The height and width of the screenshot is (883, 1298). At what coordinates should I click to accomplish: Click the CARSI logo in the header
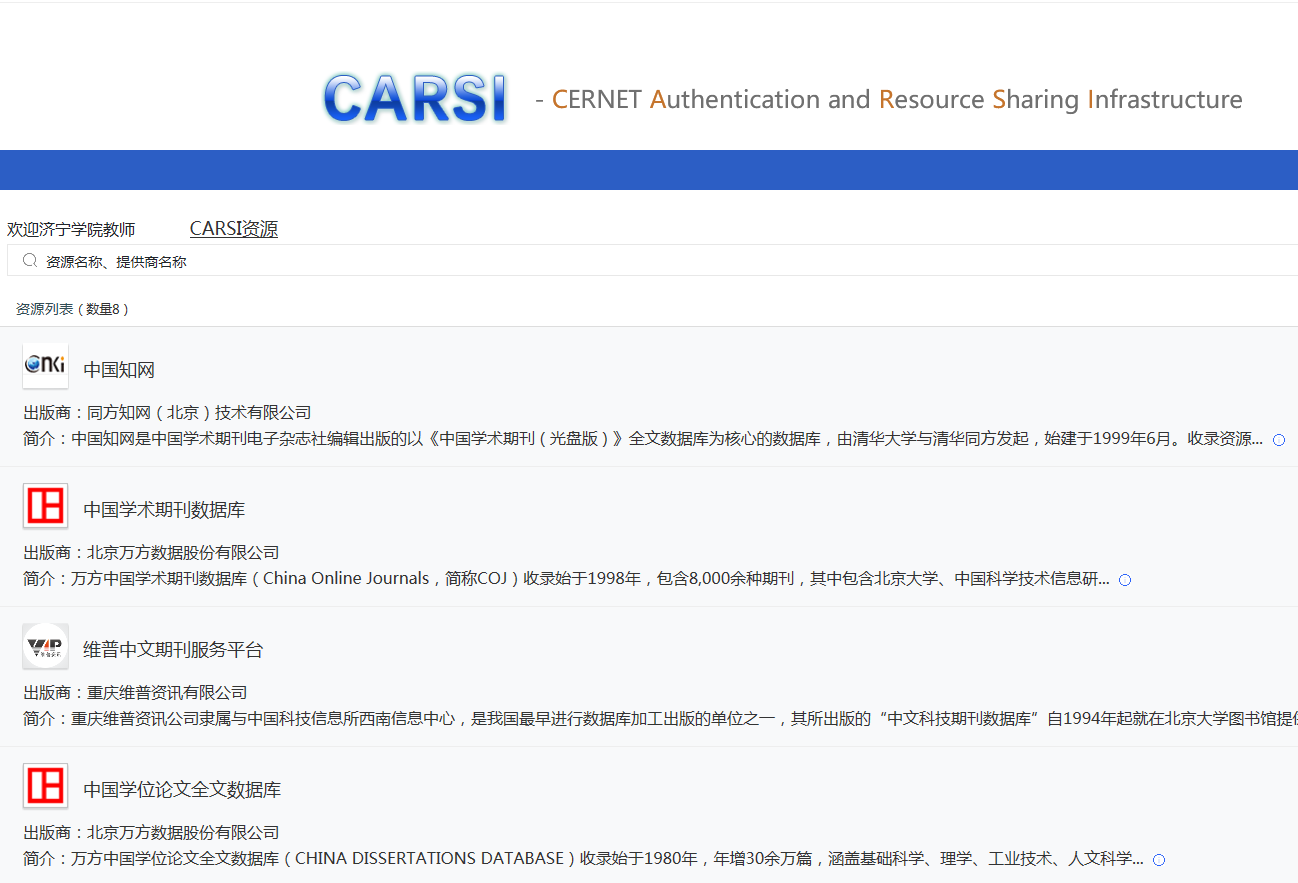tap(415, 99)
